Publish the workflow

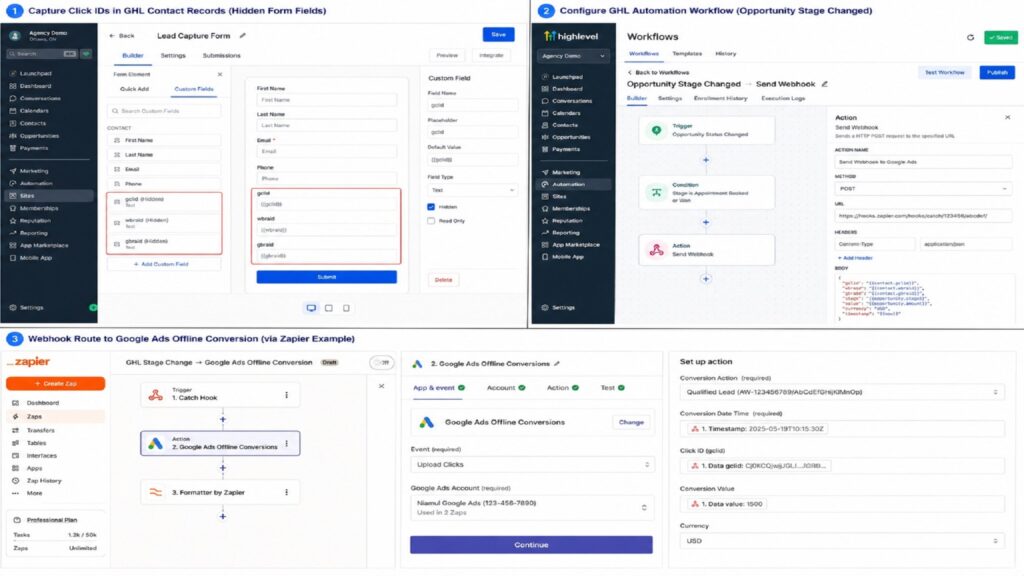pos(997,72)
